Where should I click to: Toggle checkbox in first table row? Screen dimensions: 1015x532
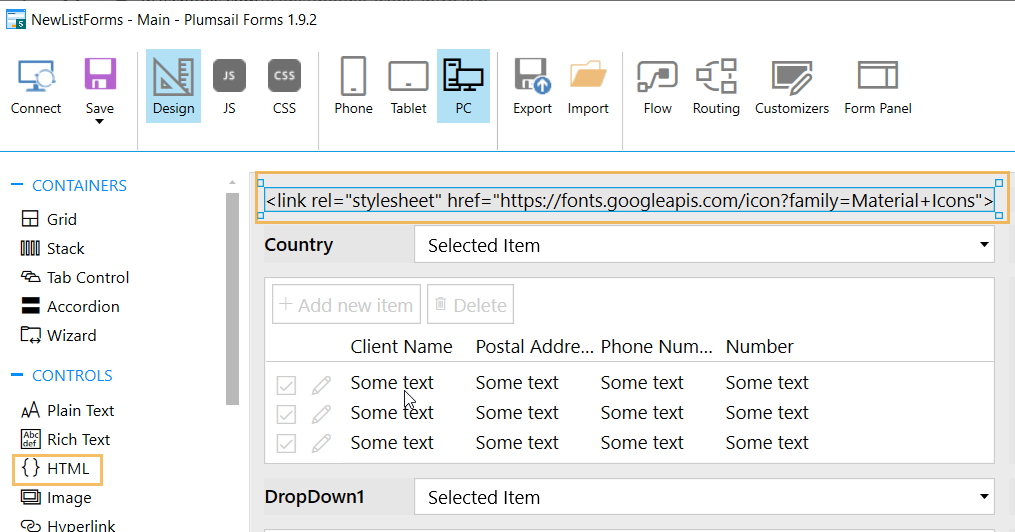click(286, 385)
